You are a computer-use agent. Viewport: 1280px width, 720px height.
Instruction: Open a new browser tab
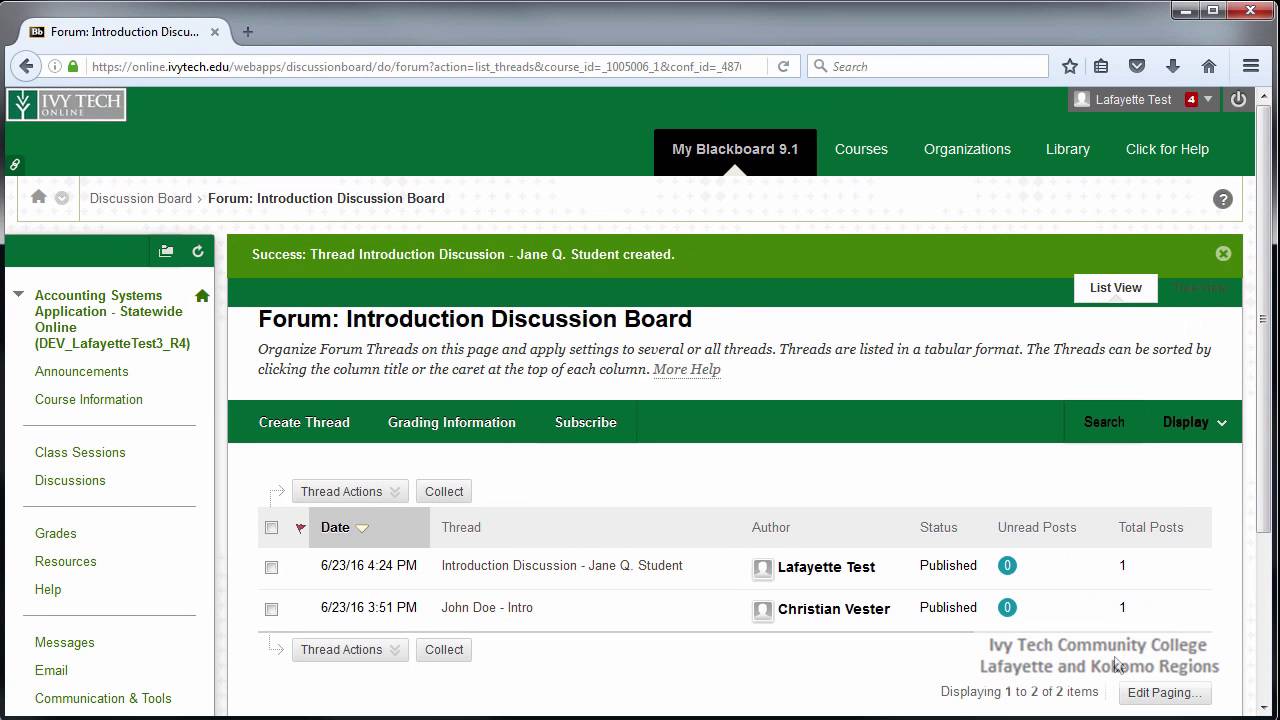(248, 31)
